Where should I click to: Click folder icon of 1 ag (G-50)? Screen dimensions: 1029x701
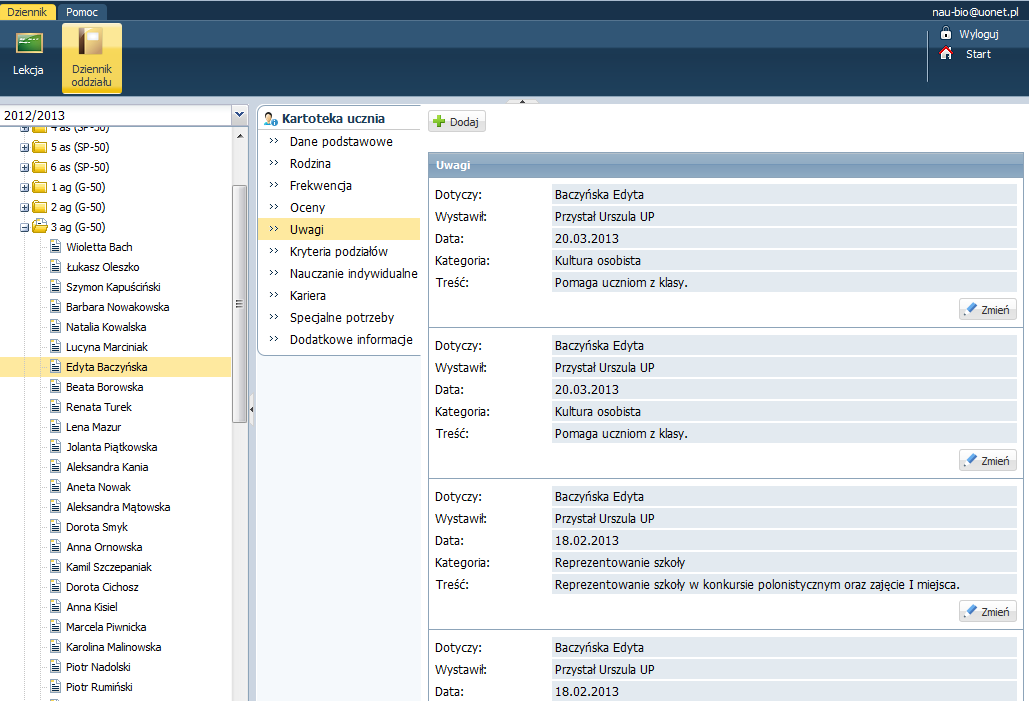[39, 187]
